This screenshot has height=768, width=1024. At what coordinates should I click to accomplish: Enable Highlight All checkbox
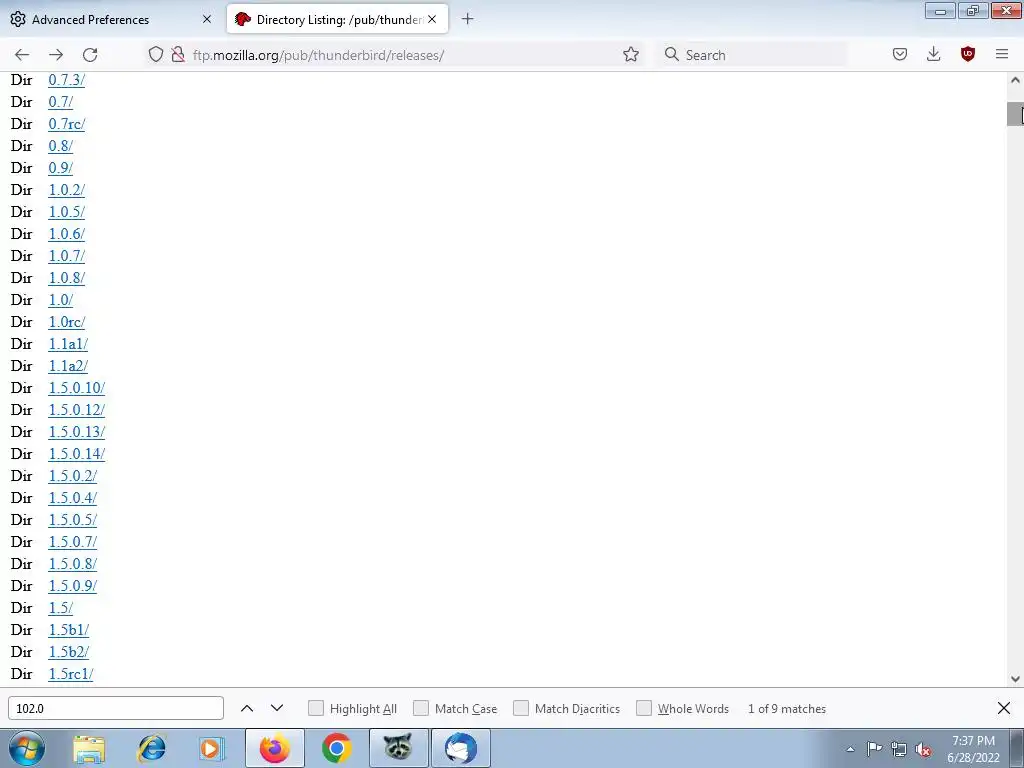pos(315,709)
